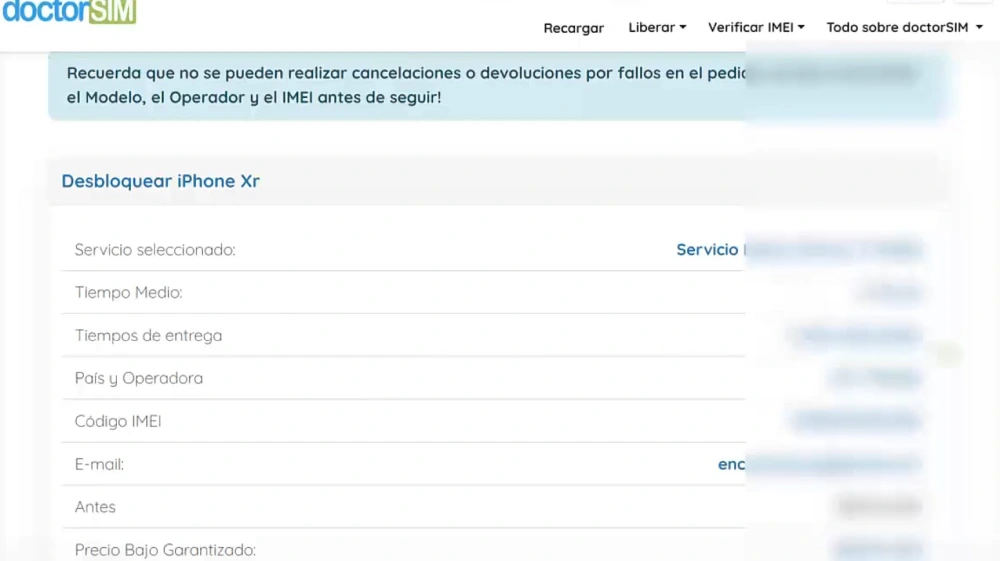
Task: Select the País y Operadora label
Action: point(138,379)
